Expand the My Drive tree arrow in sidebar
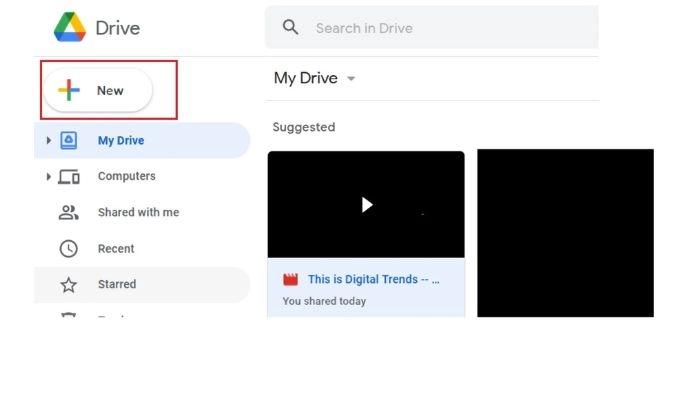Screen dimensions: 700x400 pos(48,141)
